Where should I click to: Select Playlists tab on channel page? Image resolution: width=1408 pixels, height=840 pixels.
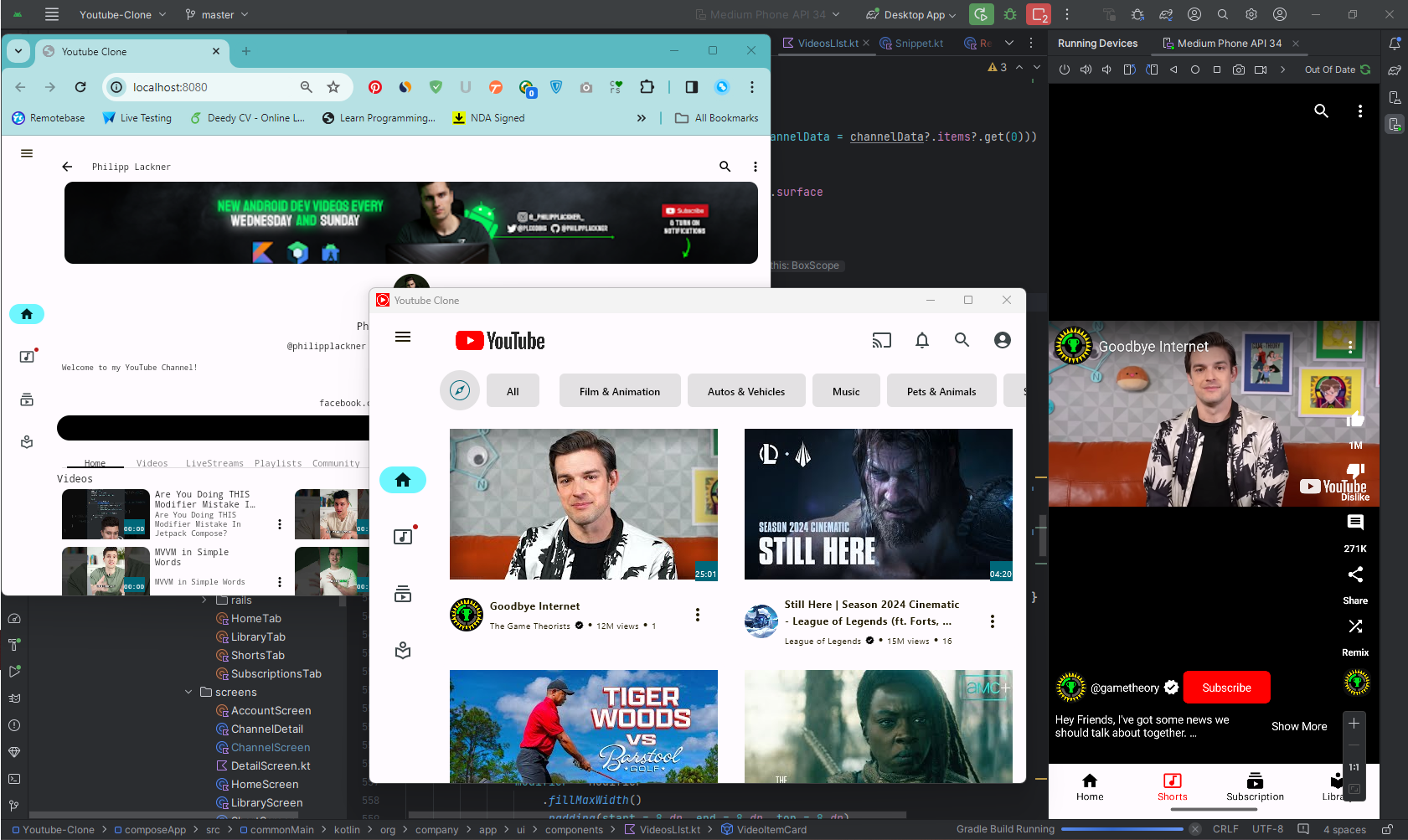[278, 463]
